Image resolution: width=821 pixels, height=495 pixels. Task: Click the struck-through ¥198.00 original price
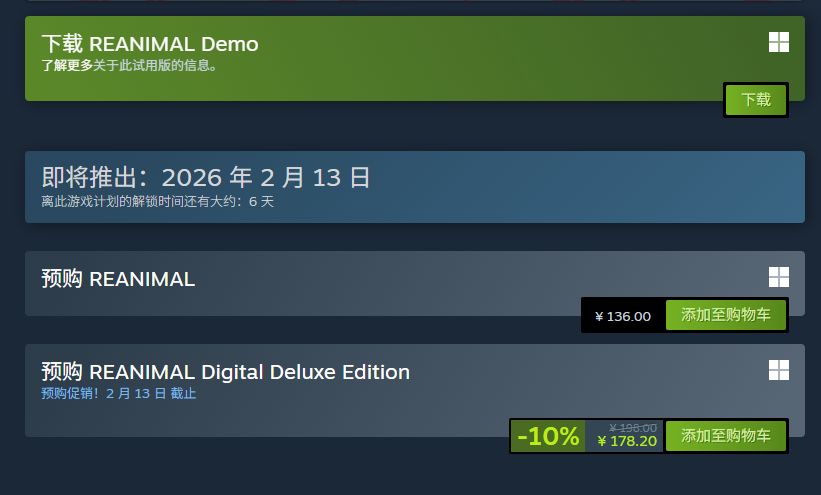(x=632, y=428)
